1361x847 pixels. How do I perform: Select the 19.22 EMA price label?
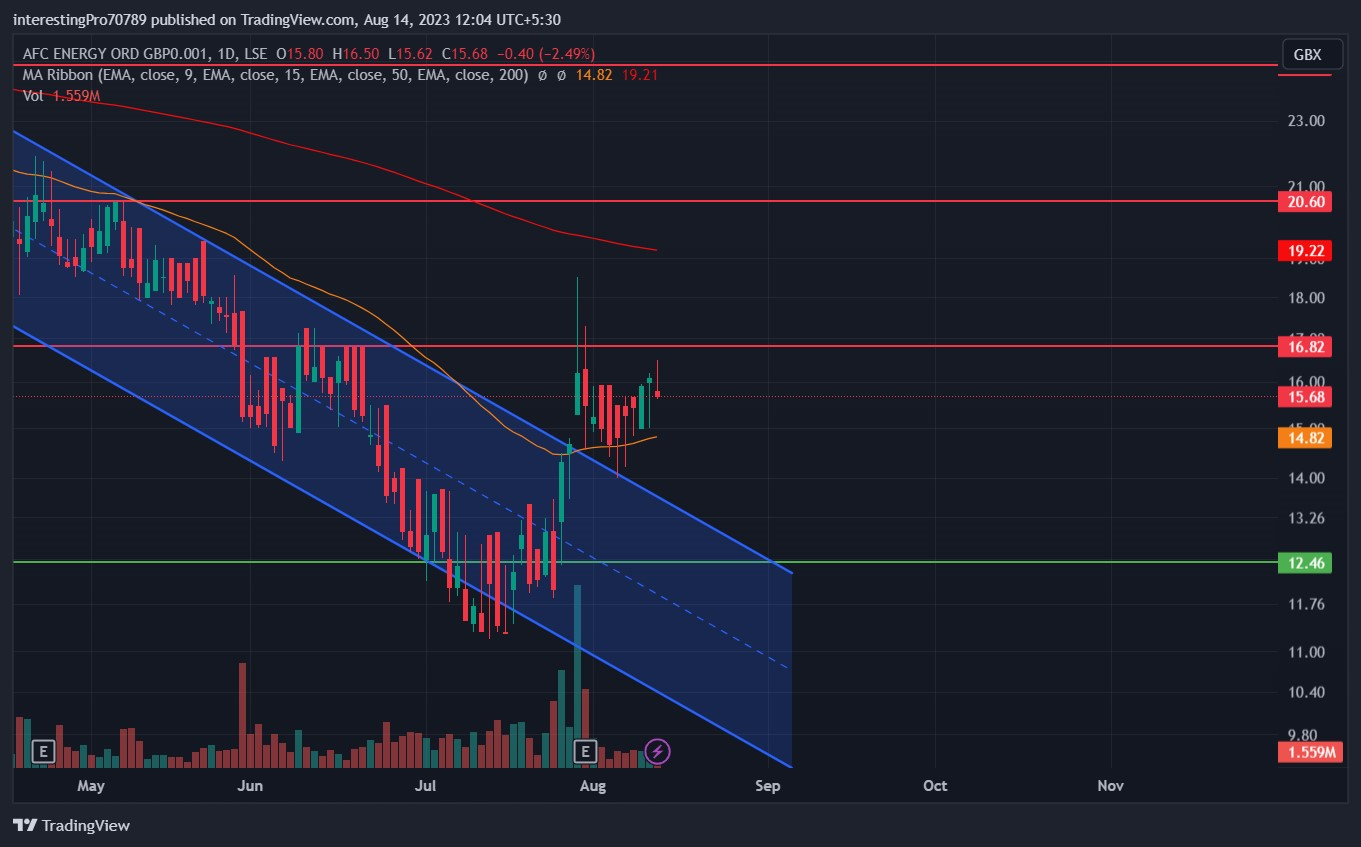tap(1306, 251)
